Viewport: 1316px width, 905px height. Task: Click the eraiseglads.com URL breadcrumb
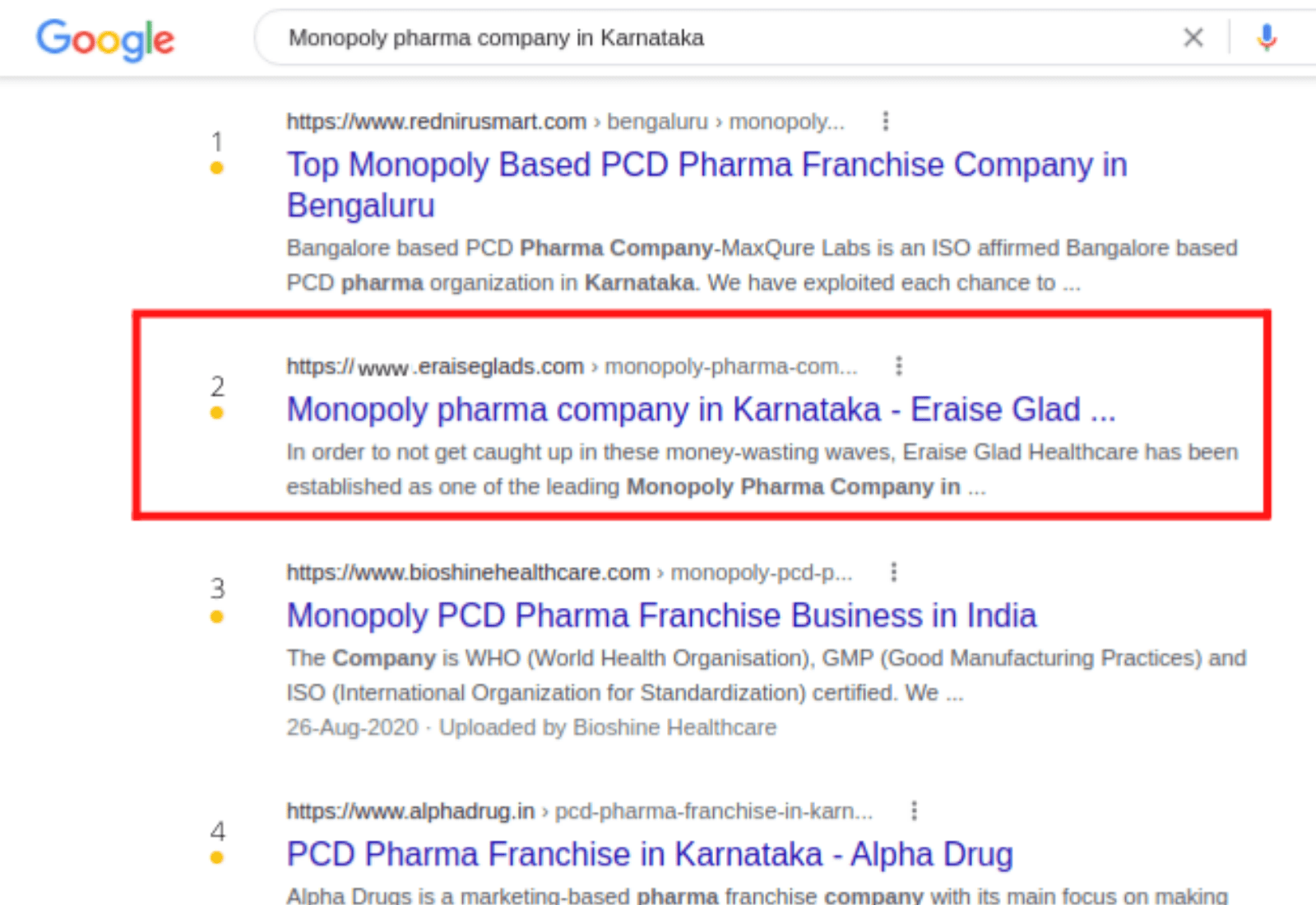(435, 366)
